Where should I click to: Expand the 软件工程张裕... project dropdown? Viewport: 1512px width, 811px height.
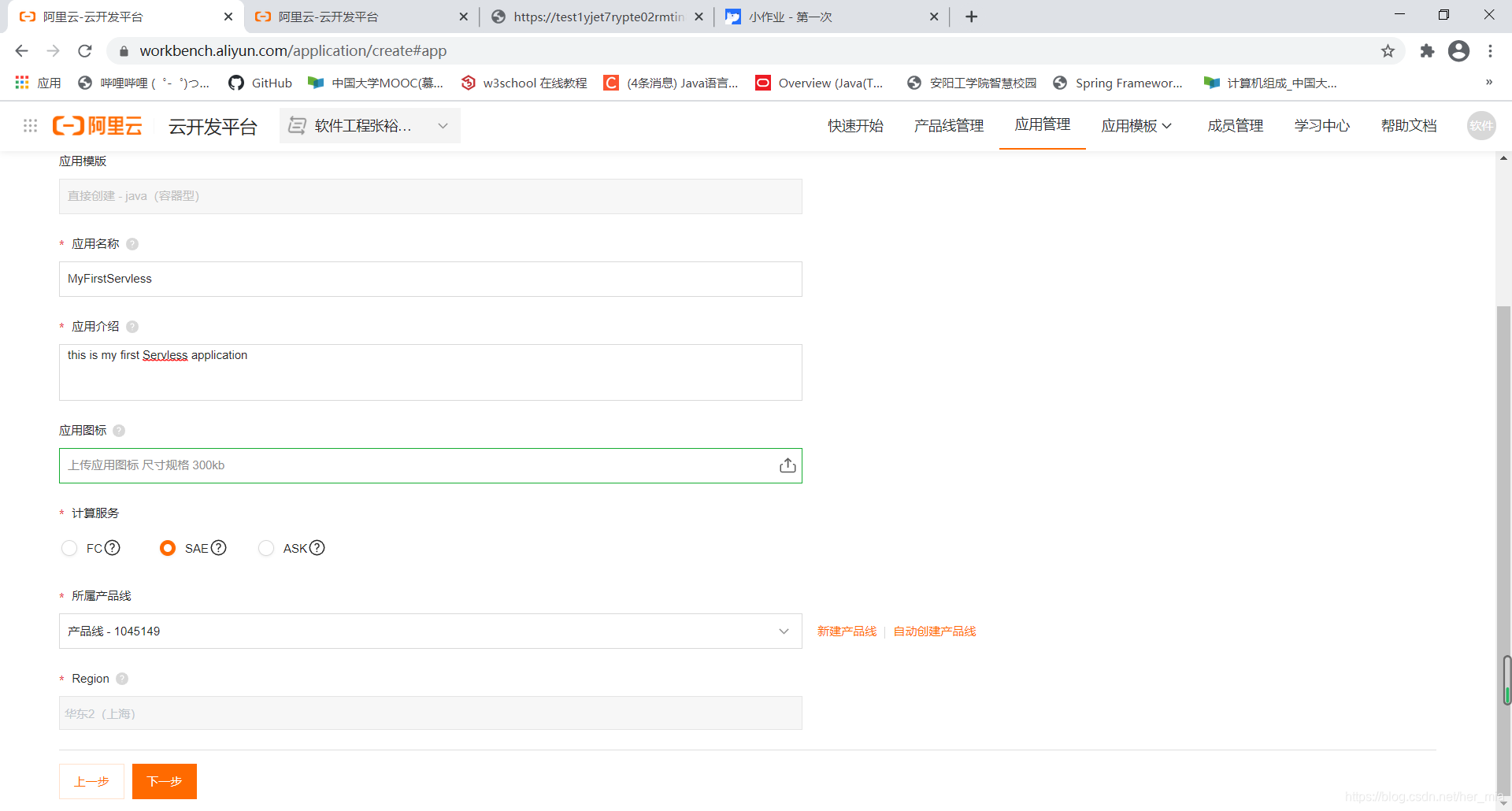pos(370,126)
